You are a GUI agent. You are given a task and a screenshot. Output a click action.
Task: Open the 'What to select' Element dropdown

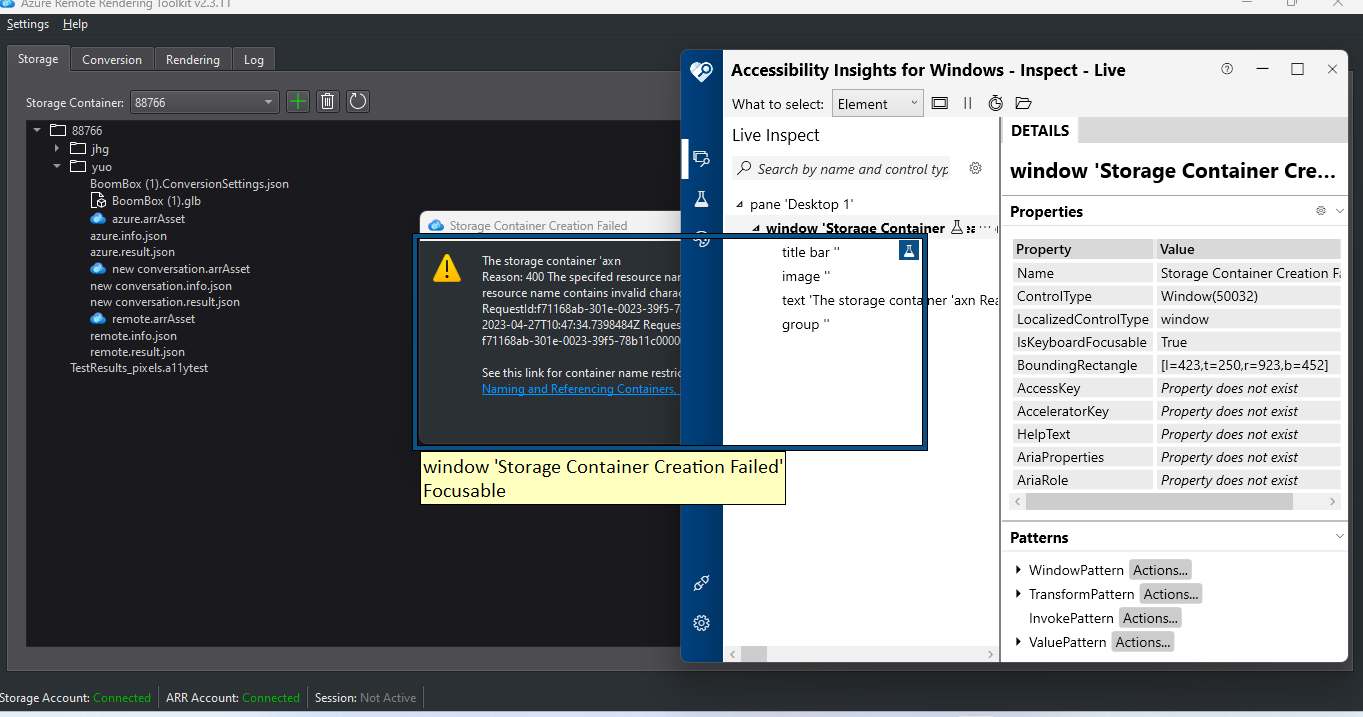877,103
